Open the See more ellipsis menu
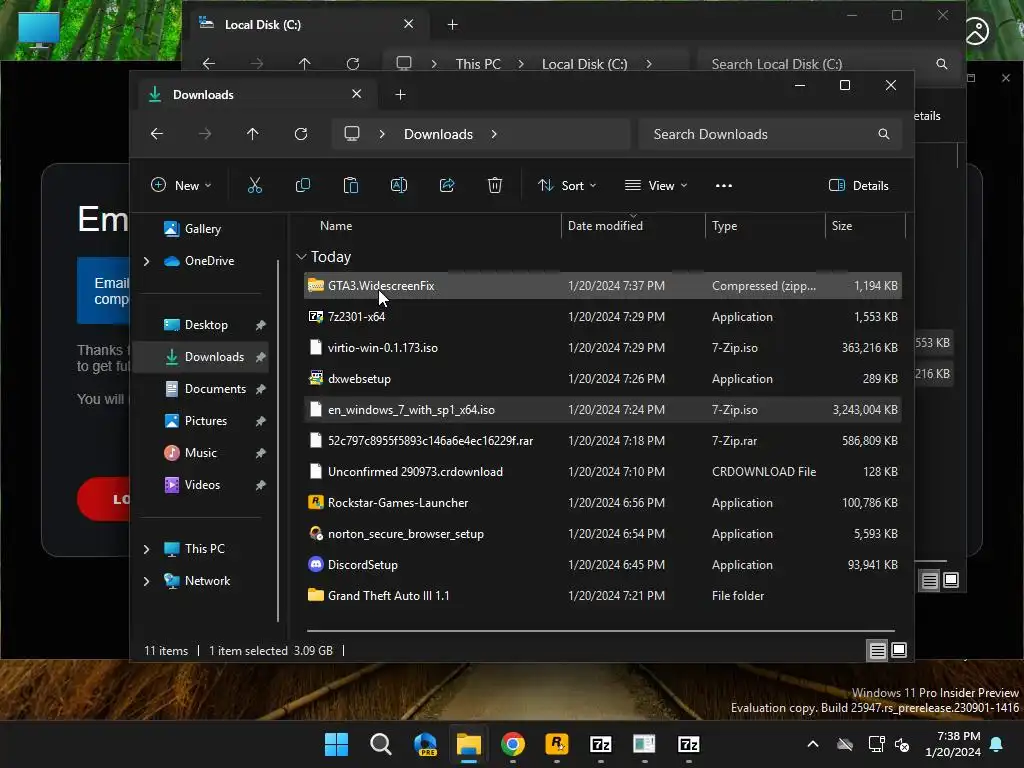 coord(724,185)
